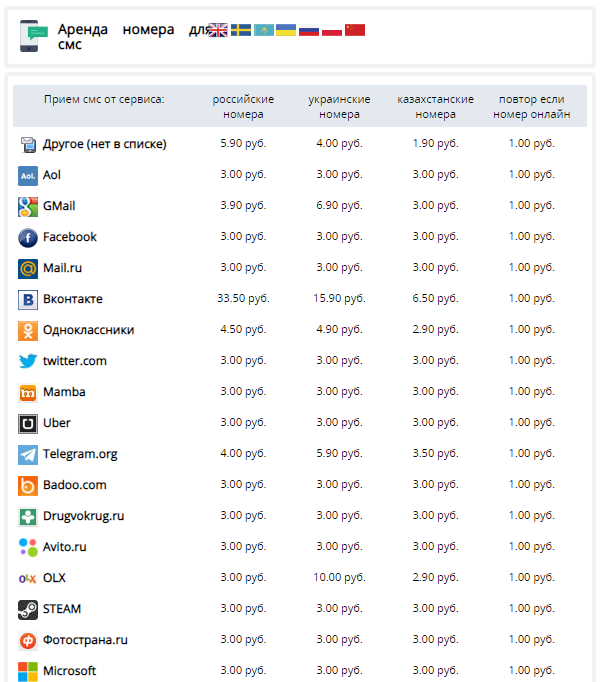Click the STEAM logo icon
This screenshot has width=603, height=682.
(28, 610)
